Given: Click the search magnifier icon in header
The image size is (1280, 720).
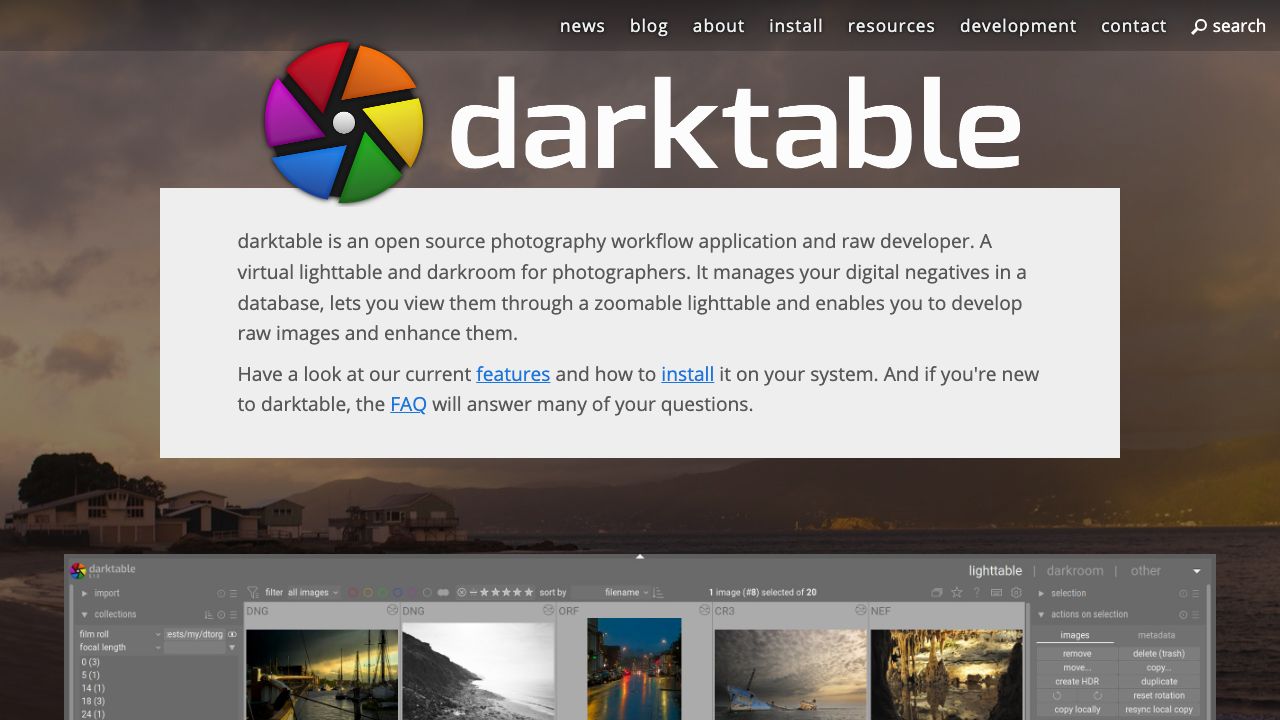Looking at the screenshot, I should click(x=1199, y=26).
